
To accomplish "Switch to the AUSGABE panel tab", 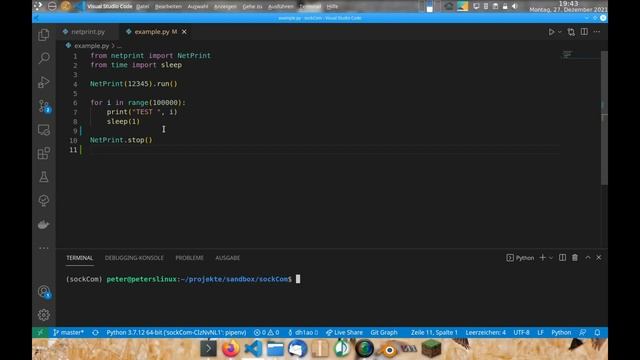I will (228, 258).
